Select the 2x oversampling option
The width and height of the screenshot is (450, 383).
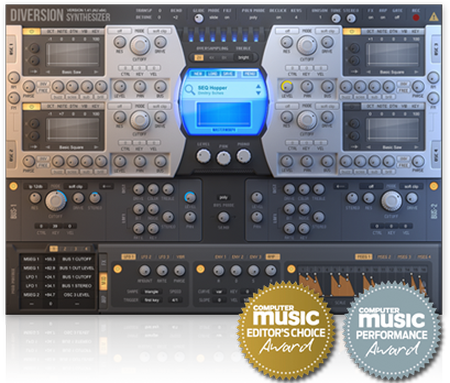(x=199, y=58)
